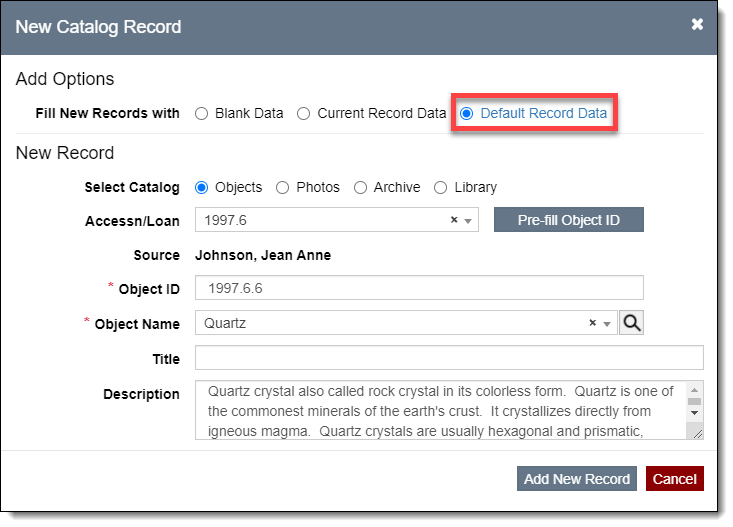Clear the Quartz Object Name with the x

pos(593,323)
